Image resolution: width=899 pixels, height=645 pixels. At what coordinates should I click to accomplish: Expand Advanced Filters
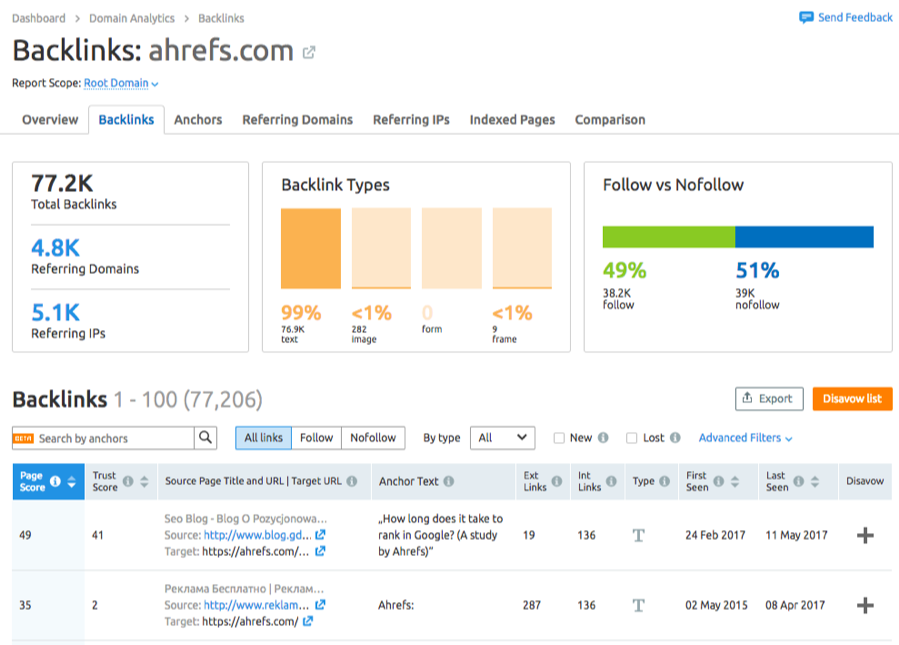pos(745,438)
